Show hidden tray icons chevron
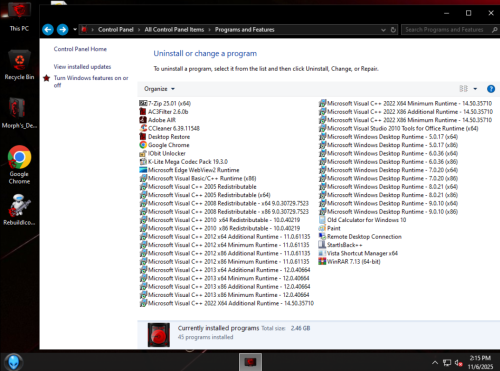500x371 pixels. pos(435,363)
